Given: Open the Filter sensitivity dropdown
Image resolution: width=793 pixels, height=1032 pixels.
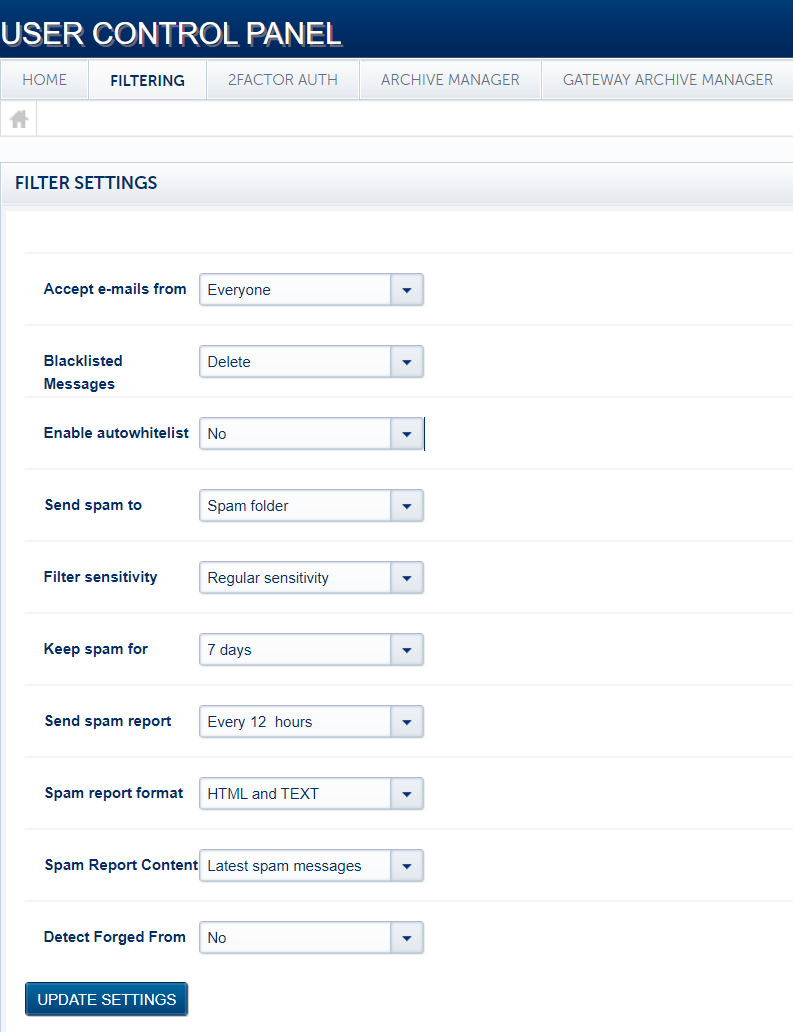Looking at the screenshot, I should click(x=406, y=577).
